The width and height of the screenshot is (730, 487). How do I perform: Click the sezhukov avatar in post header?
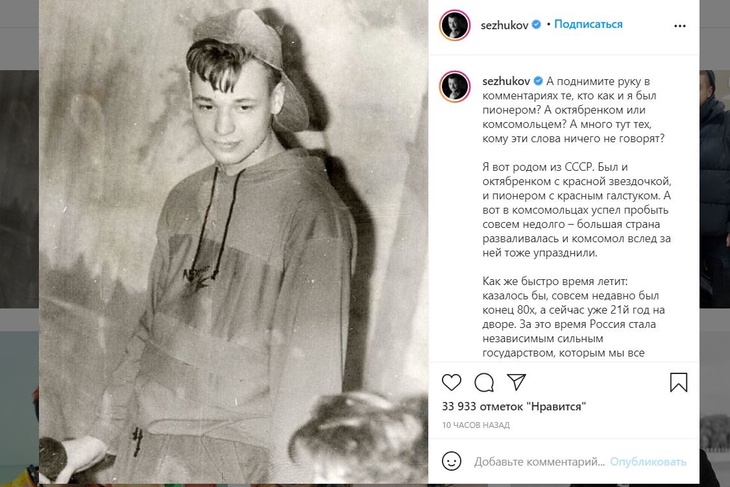click(454, 25)
